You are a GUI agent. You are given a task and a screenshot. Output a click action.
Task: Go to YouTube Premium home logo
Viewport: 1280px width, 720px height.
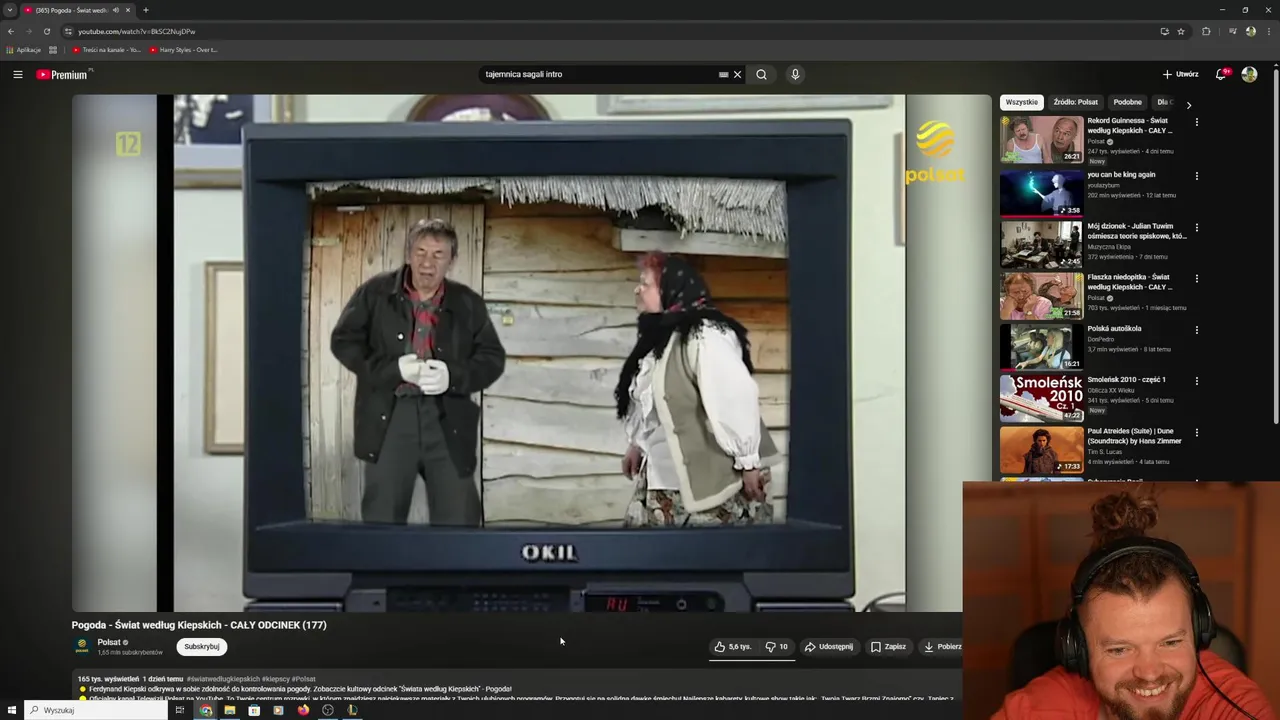(x=63, y=74)
